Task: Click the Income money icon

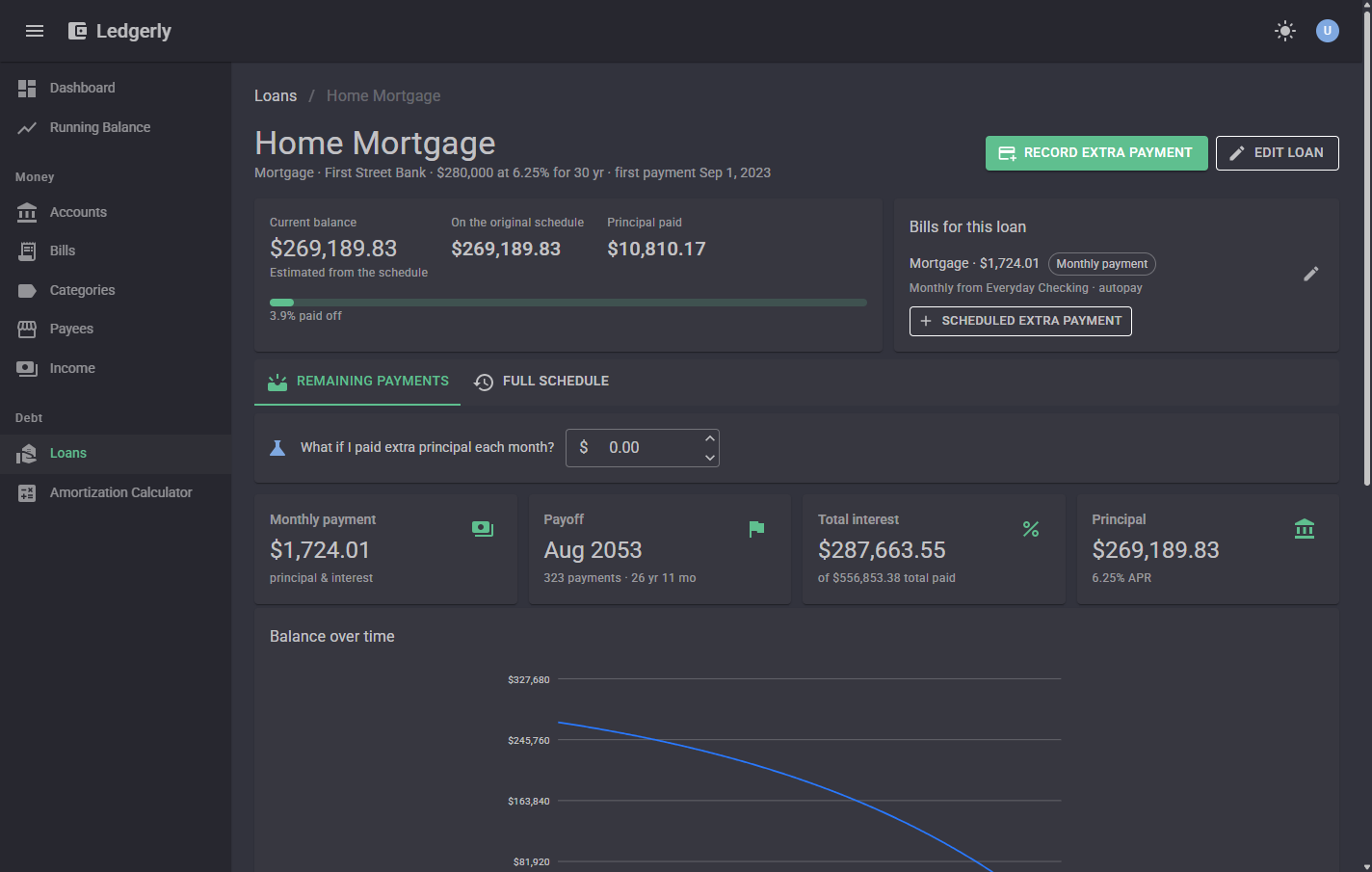Action: pyautogui.click(x=27, y=368)
